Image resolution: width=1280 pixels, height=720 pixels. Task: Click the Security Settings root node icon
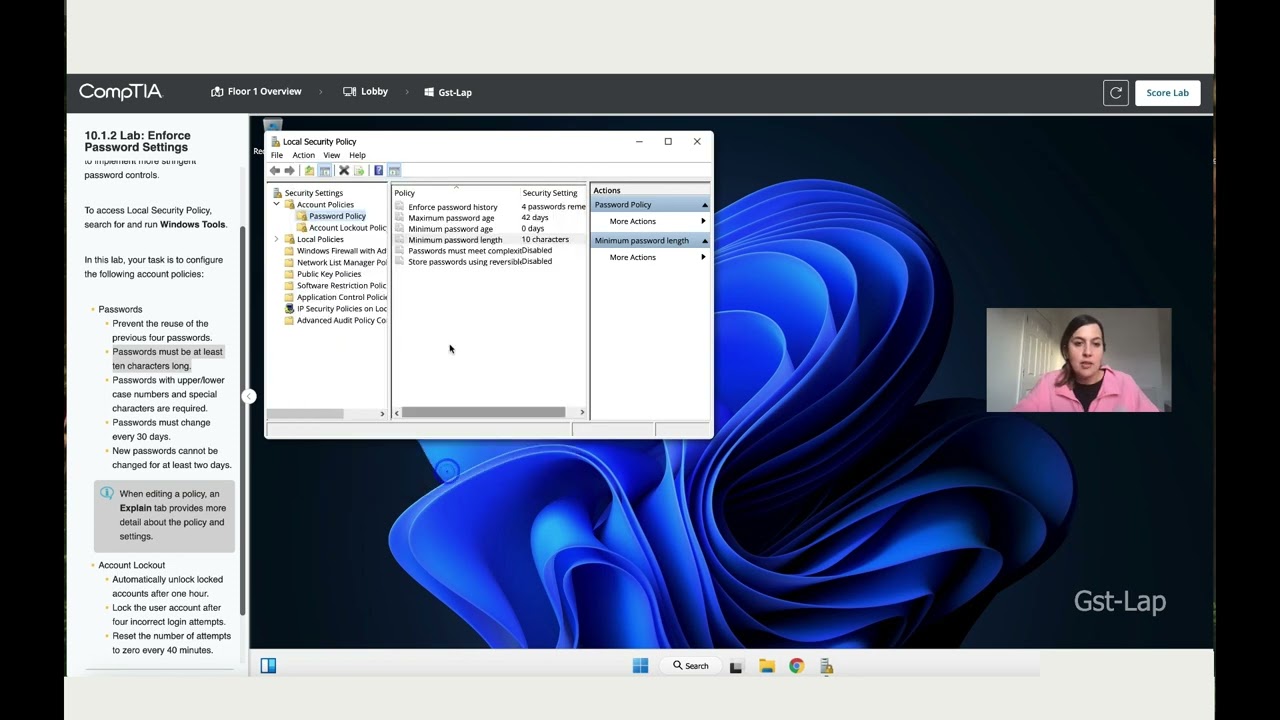pyautogui.click(x=277, y=193)
